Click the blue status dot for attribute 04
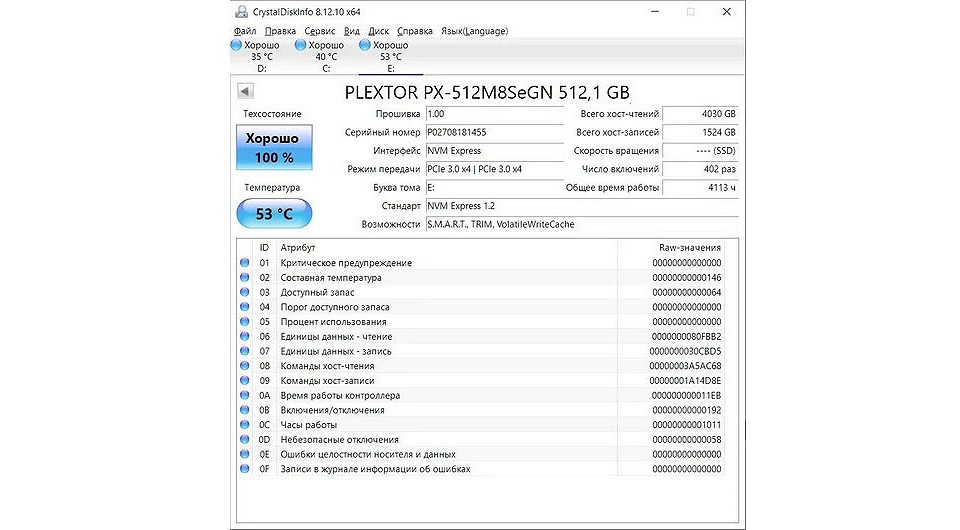Image resolution: width=960 pixels, height=530 pixels. 245,307
